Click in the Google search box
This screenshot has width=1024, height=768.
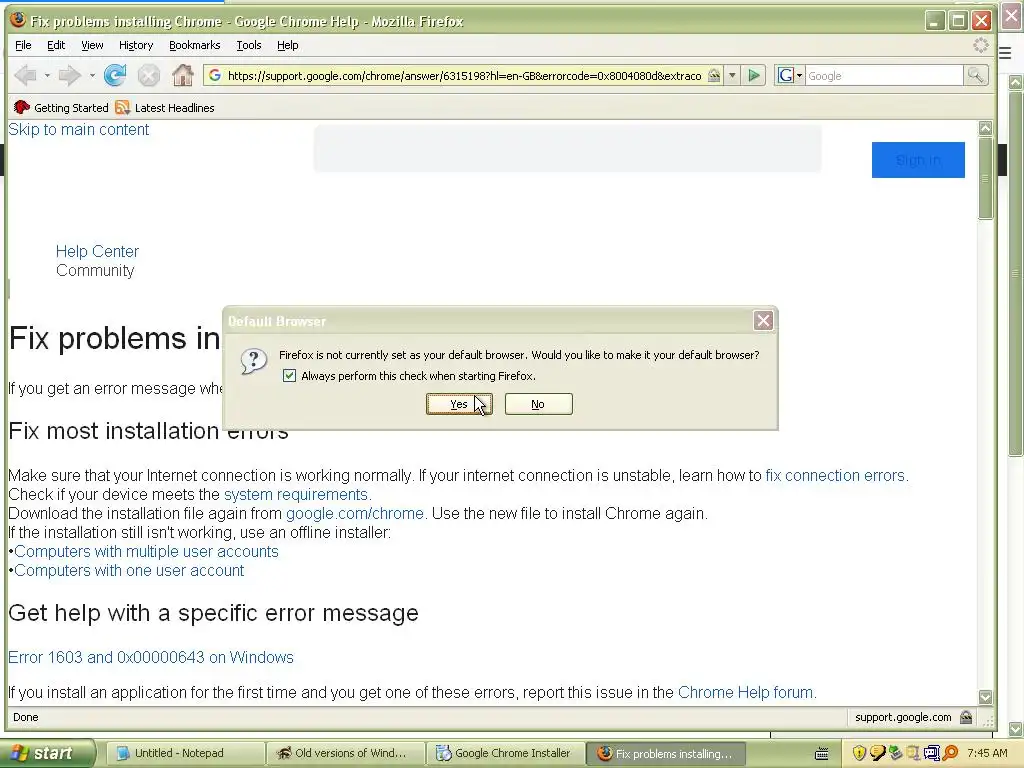(x=884, y=76)
